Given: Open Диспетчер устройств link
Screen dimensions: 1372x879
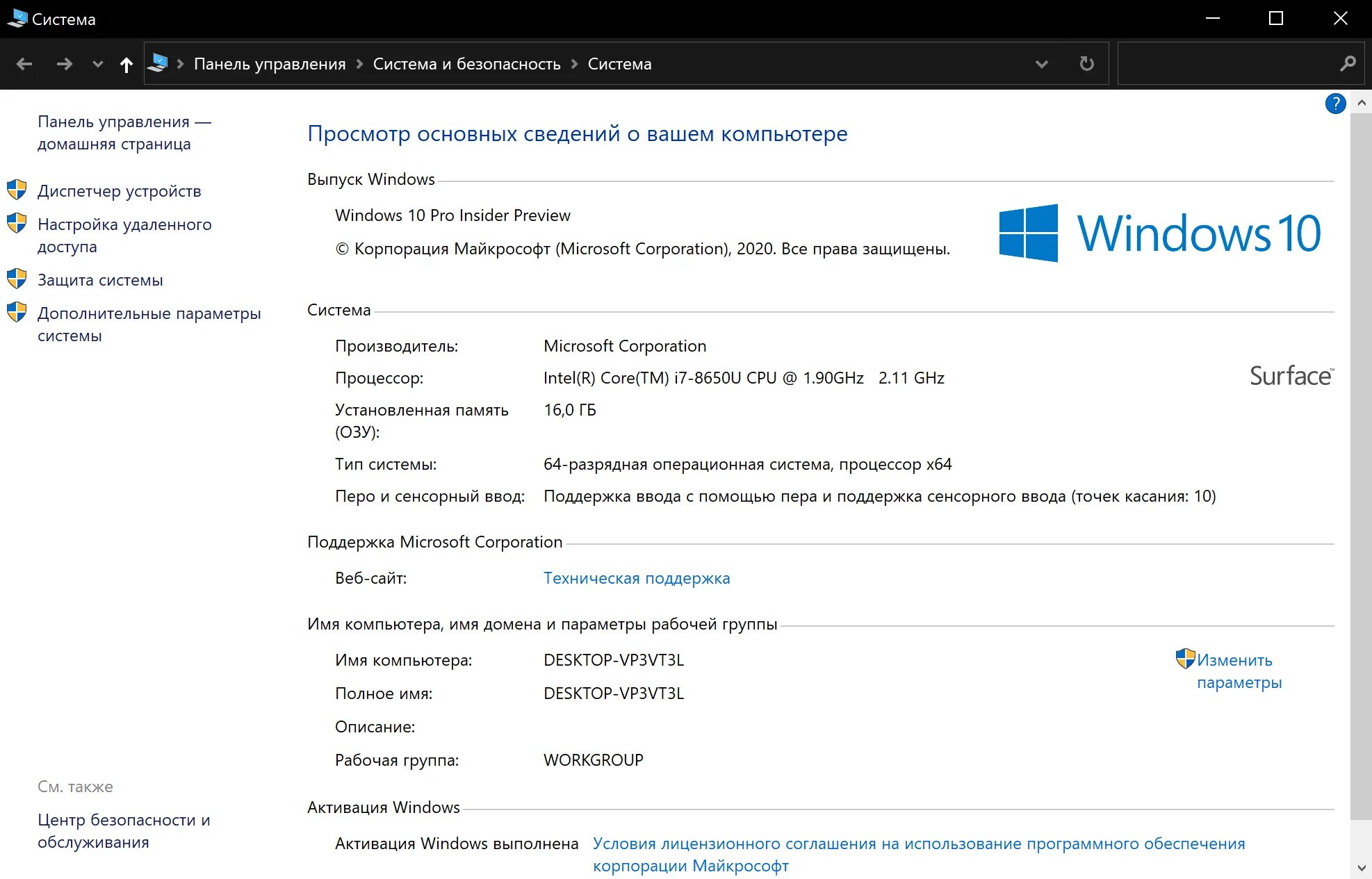Looking at the screenshot, I should pyautogui.click(x=119, y=191).
